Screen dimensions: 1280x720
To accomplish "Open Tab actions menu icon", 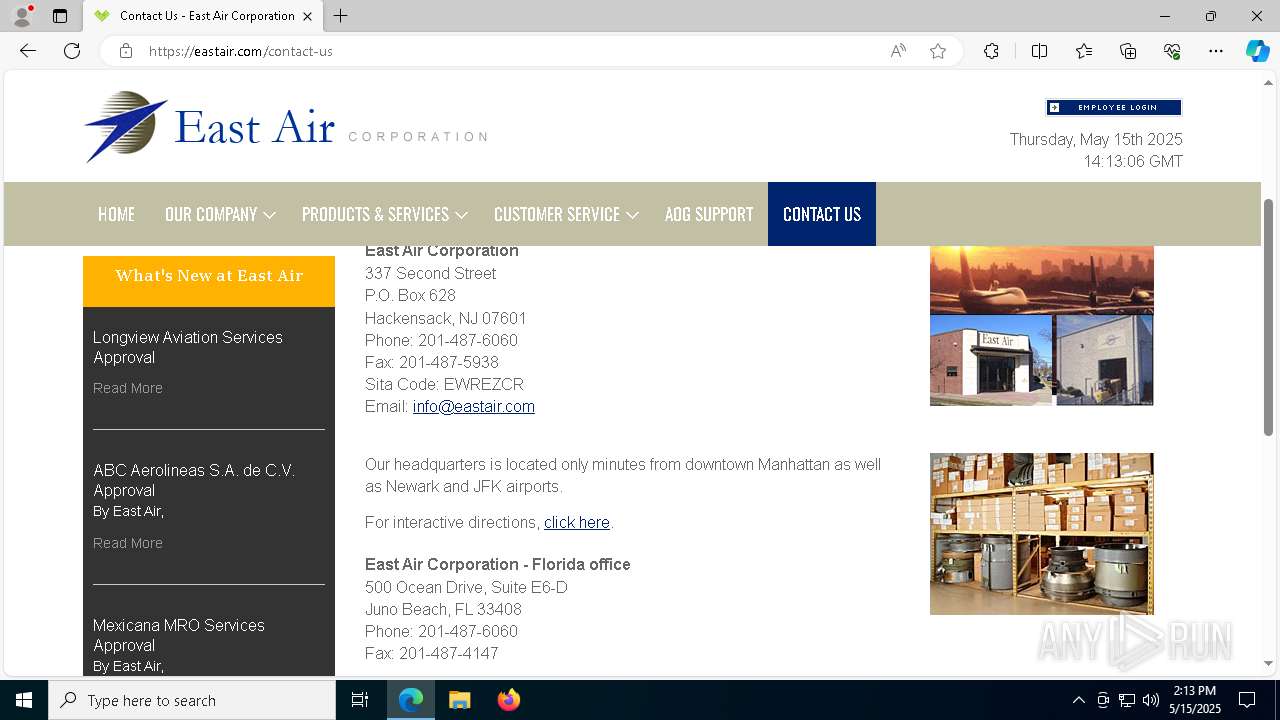I will tap(60, 16).
